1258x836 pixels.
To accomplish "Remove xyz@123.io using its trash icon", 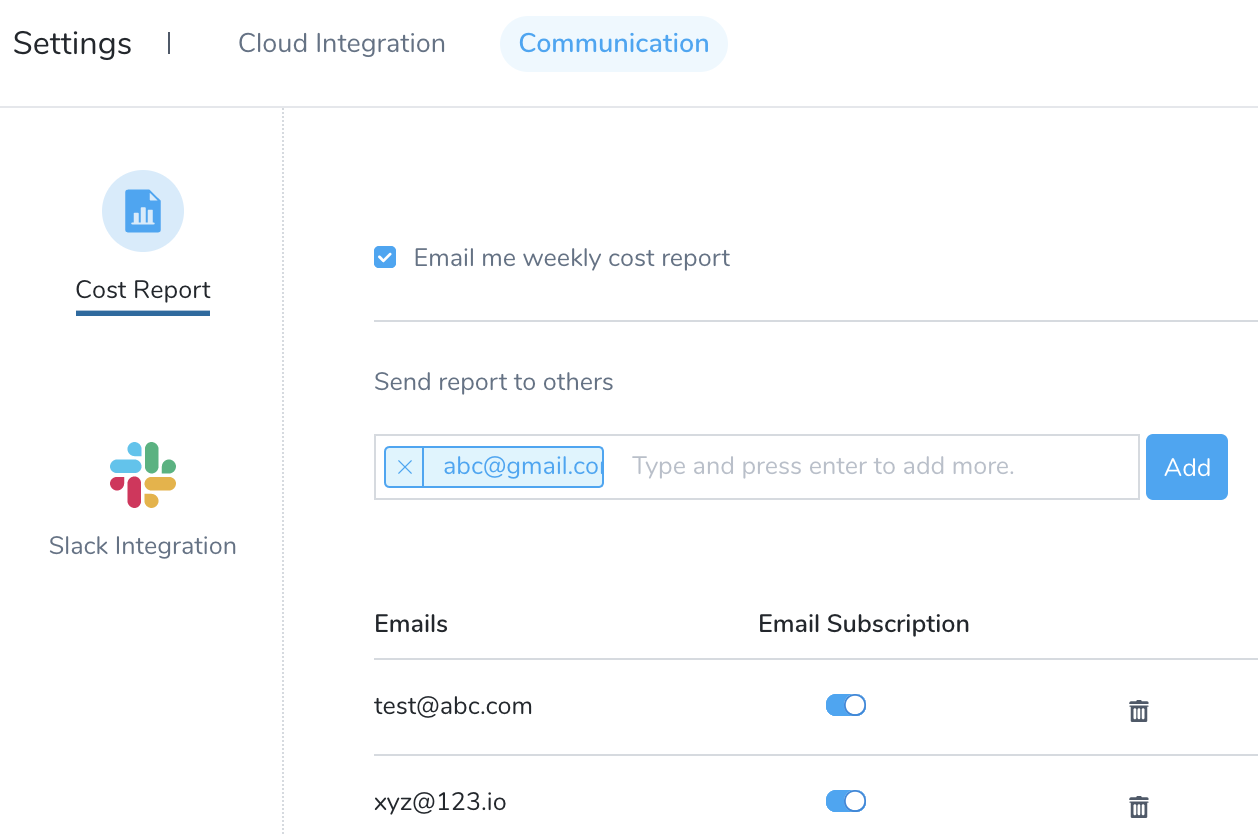I will click(x=1138, y=807).
